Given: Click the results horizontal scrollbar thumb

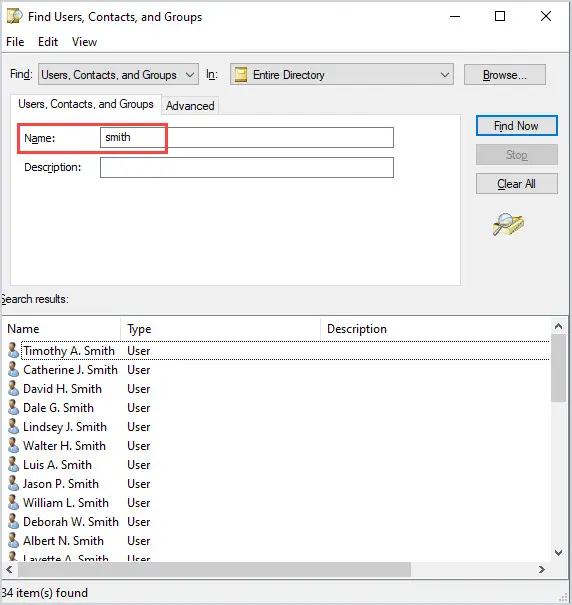Looking at the screenshot, I should click(215, 569).
